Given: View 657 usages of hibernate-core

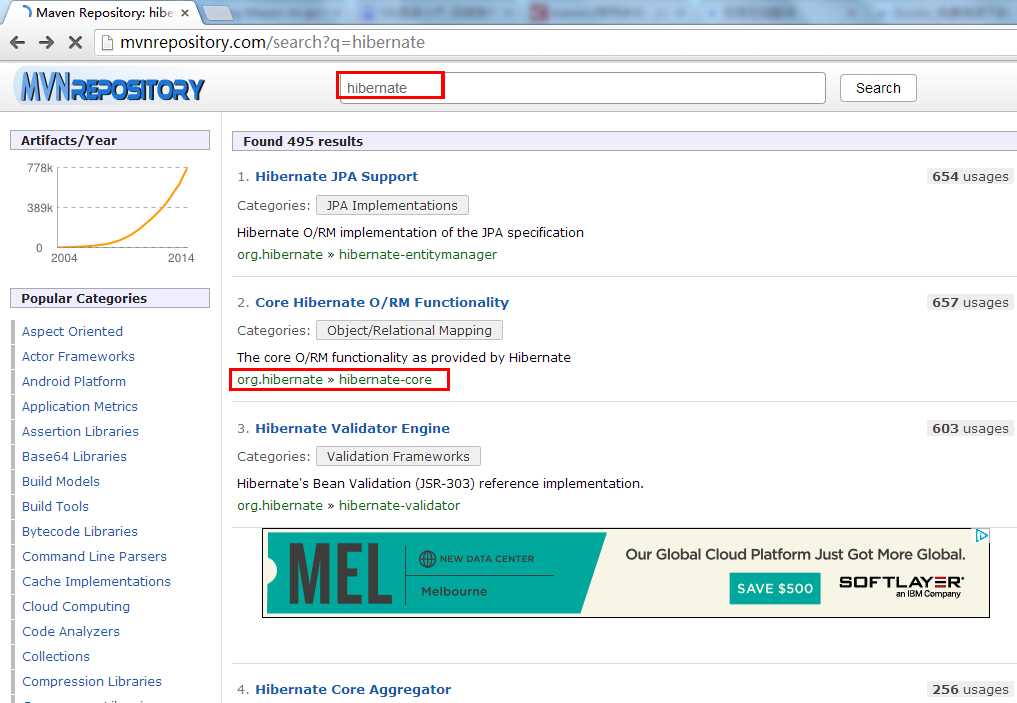Looking at the screenshot, I should (970, 302).
